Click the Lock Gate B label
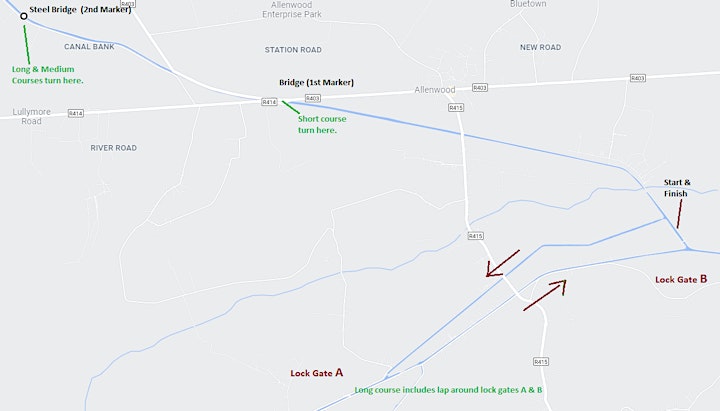720x411 pixels. coord(681,279)
